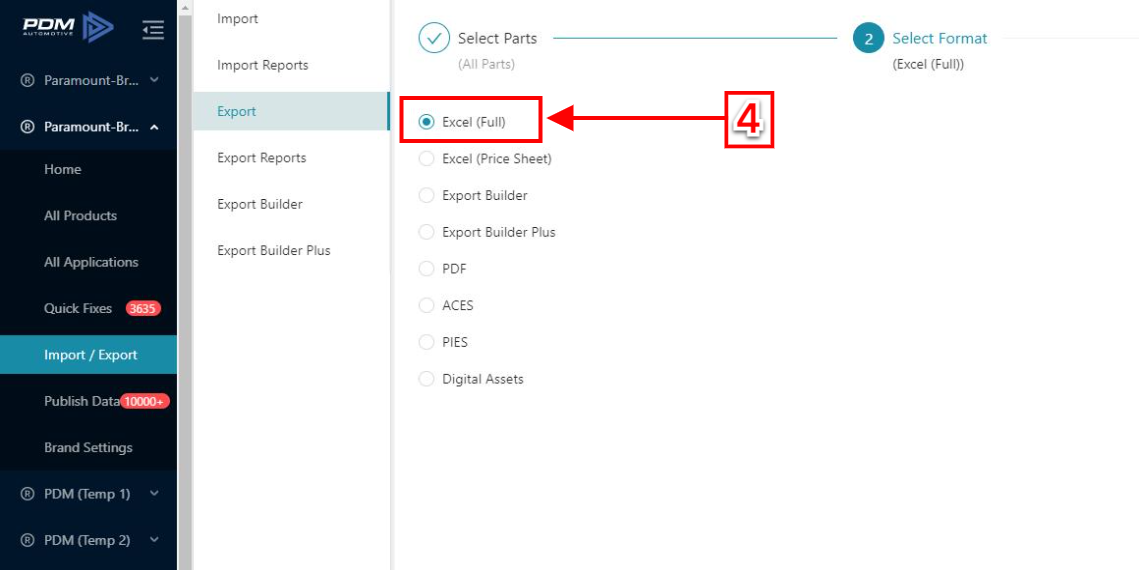The image size is (1139, 570).
Task: Click the PDM Automotive logo
Action: point(68,28)
